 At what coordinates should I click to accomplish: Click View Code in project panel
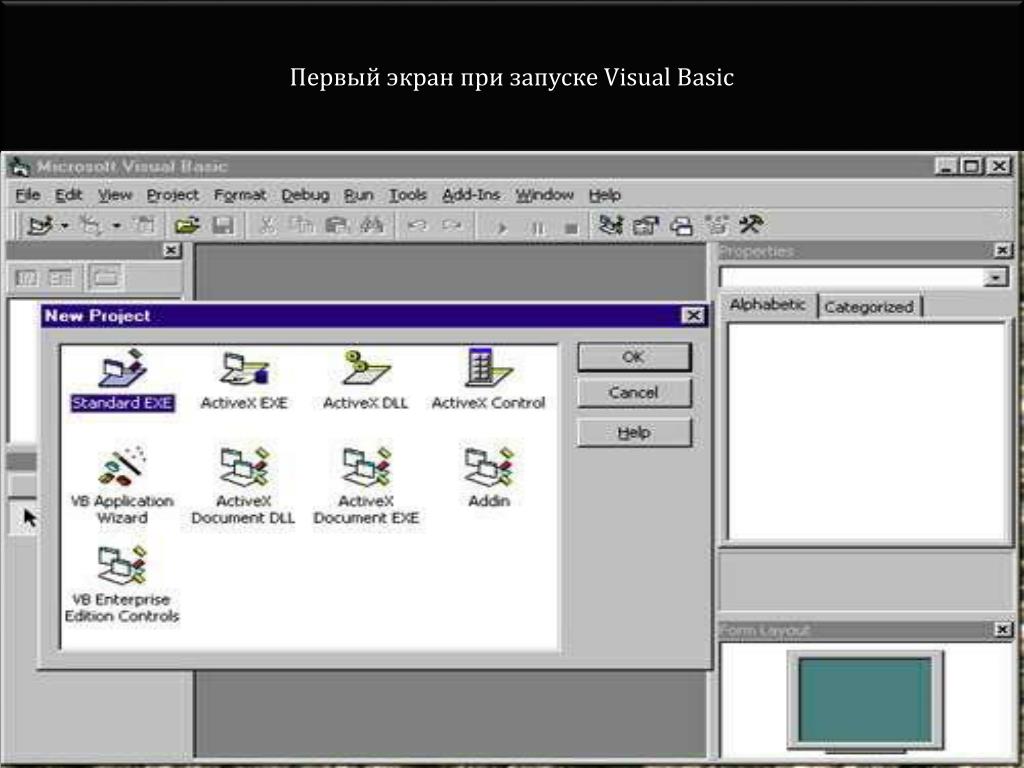tap(27, 278)
